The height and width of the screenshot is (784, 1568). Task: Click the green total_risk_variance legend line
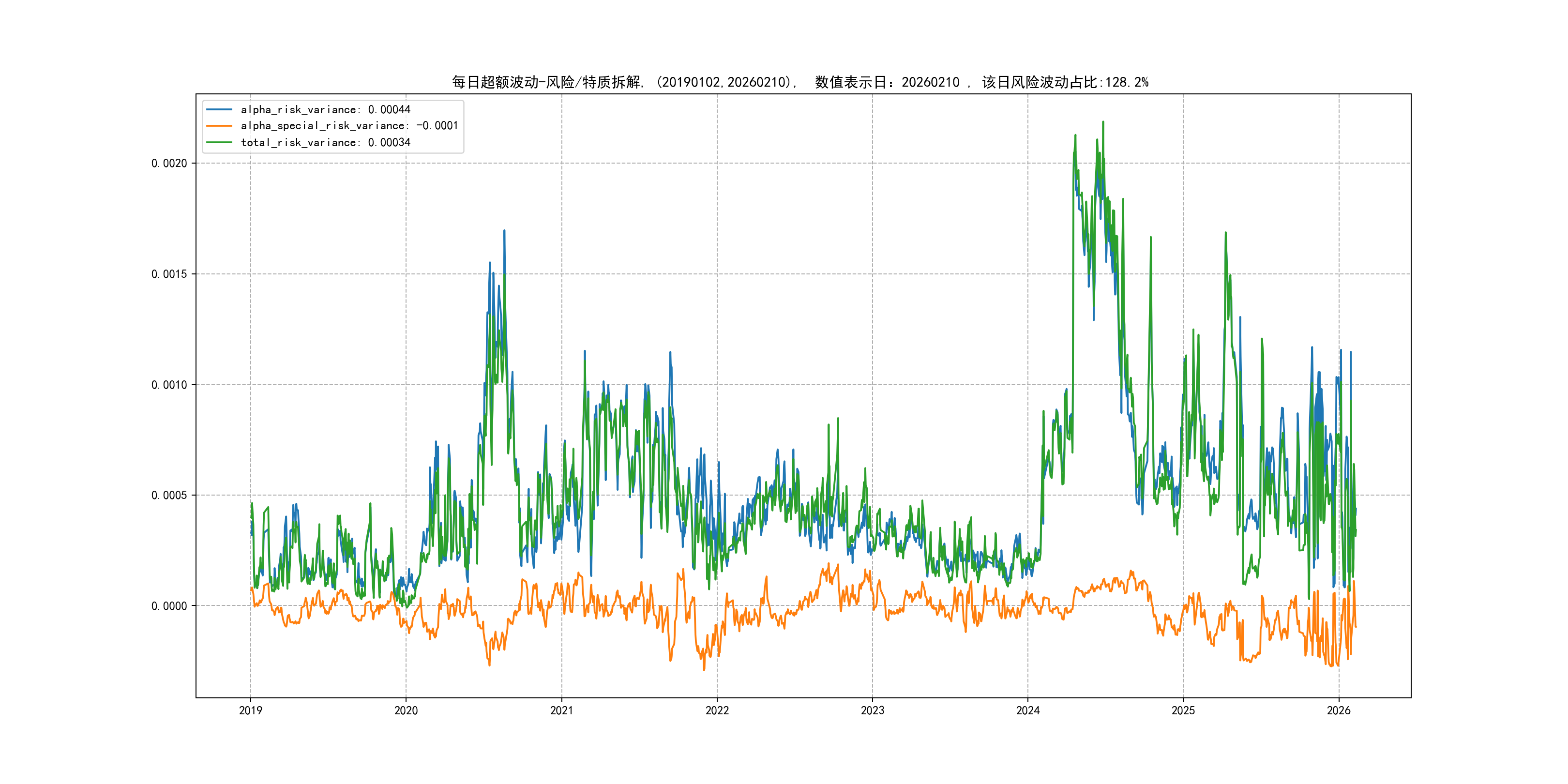(x=219, y=142)
